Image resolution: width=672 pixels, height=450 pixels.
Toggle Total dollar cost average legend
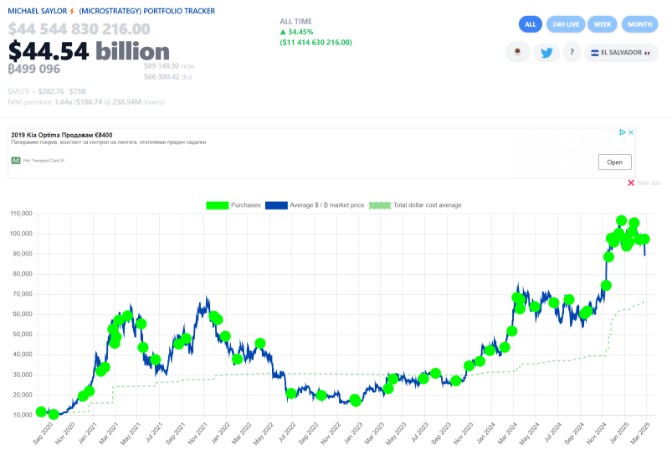415,205
